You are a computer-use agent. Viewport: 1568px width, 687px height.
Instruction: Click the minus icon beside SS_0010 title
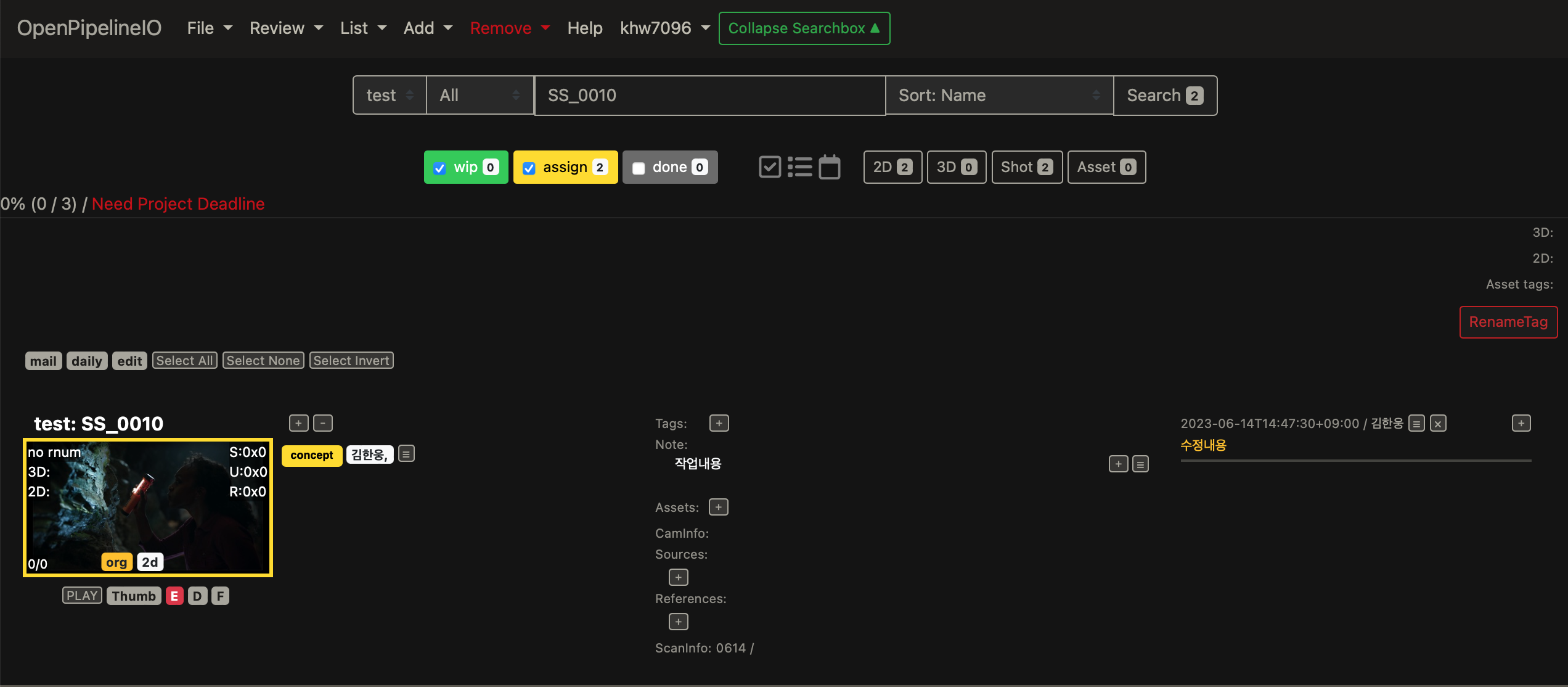(x=323, y=423)
